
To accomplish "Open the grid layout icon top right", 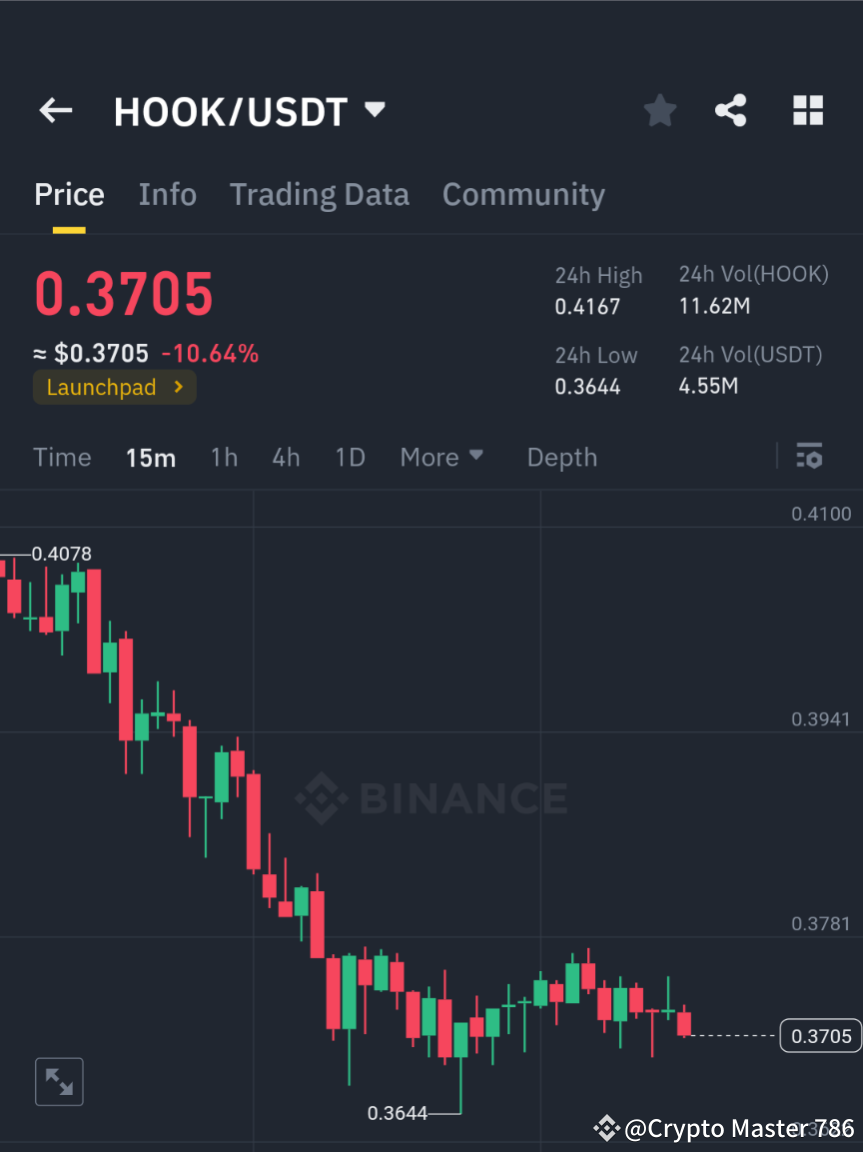I will (x=807, y=110).
